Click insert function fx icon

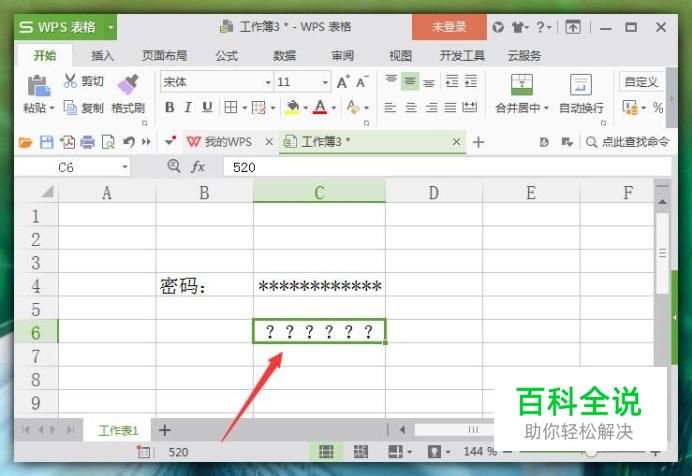[198, 167]
